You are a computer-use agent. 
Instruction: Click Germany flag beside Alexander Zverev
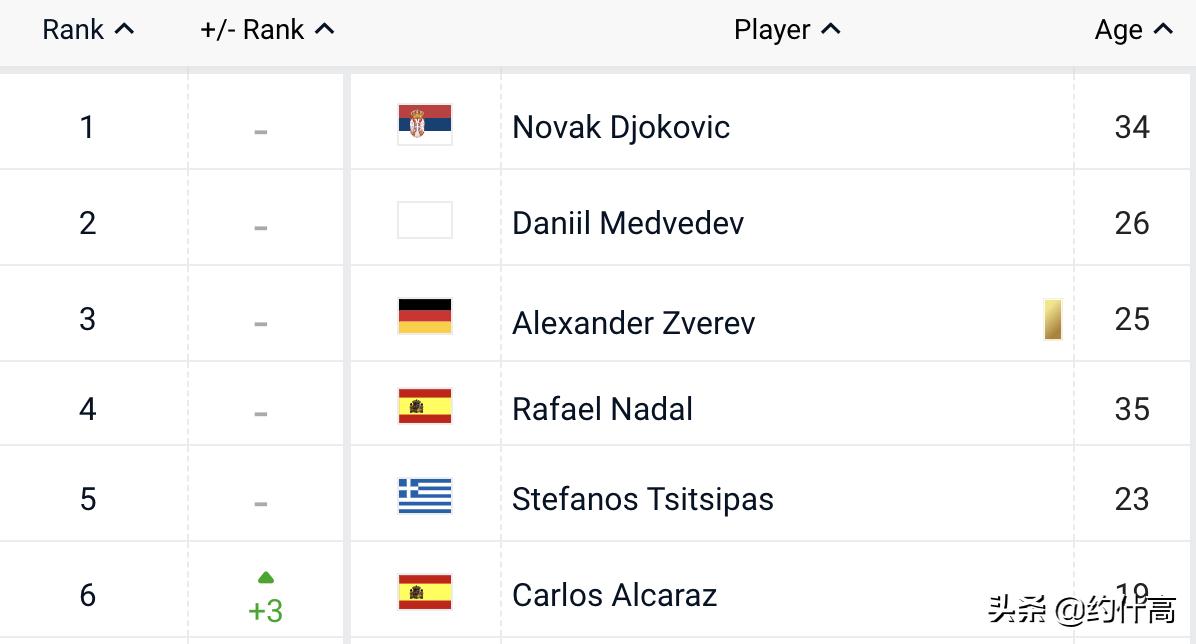click(425, 317)
